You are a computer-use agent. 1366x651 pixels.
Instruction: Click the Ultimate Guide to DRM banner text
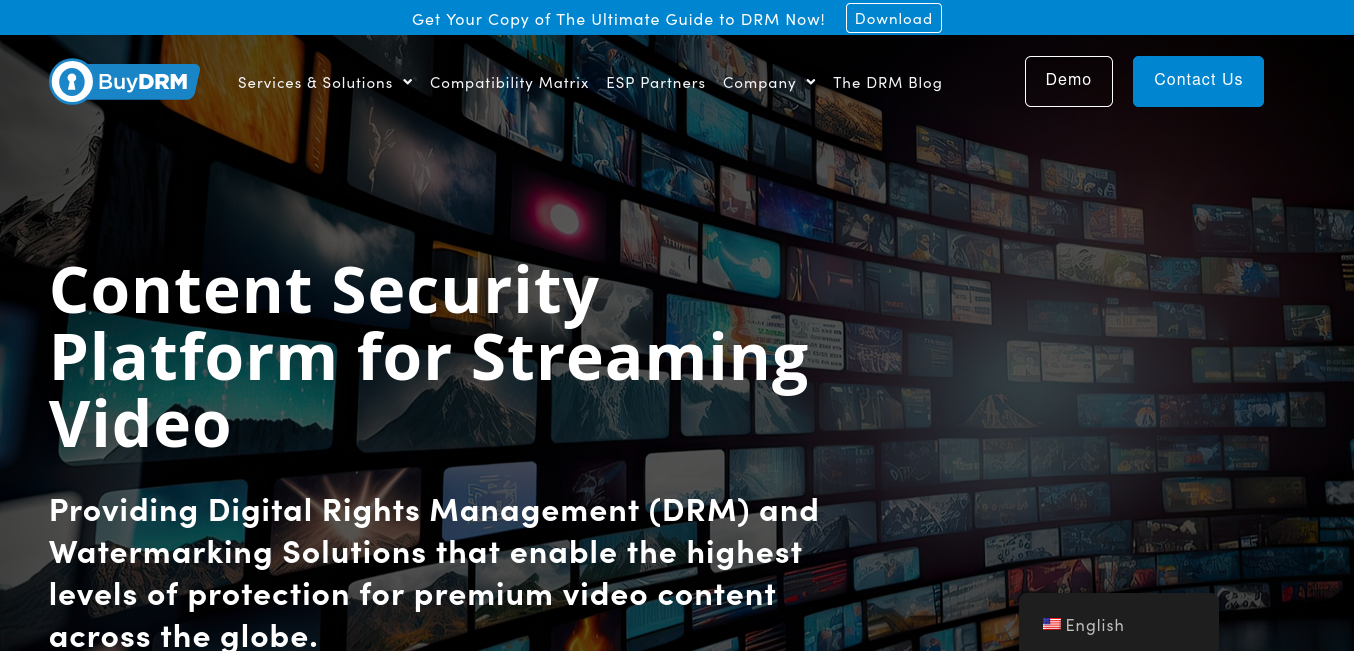tap(618, 19)
